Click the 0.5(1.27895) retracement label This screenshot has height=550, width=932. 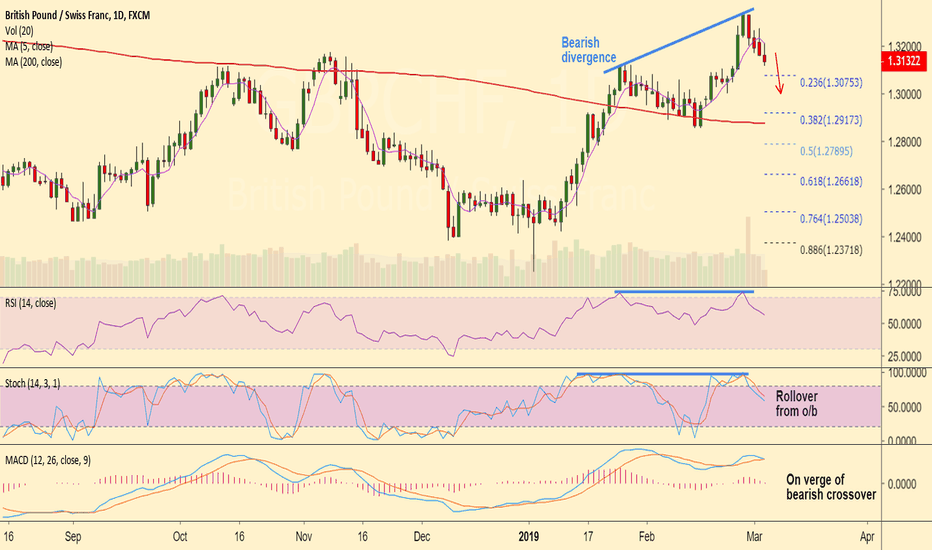coord(826,151)
